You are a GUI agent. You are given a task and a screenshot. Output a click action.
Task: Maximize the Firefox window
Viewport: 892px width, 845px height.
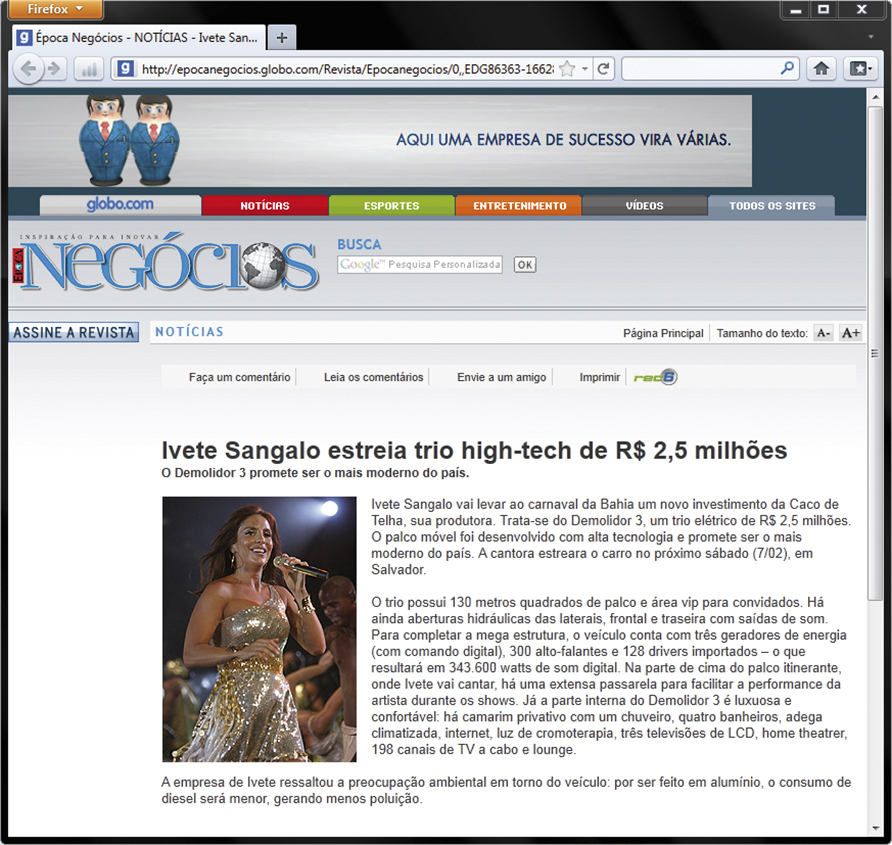pos(823,9)
